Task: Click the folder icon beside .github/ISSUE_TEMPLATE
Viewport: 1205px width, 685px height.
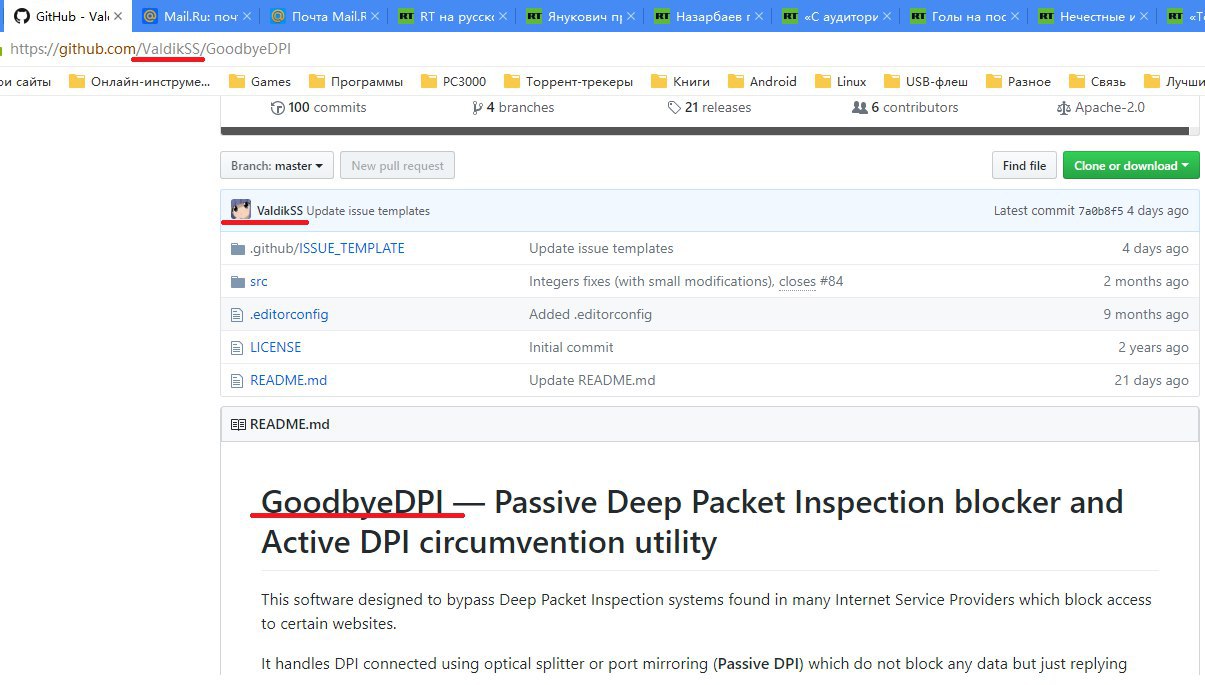Action: 237,248
